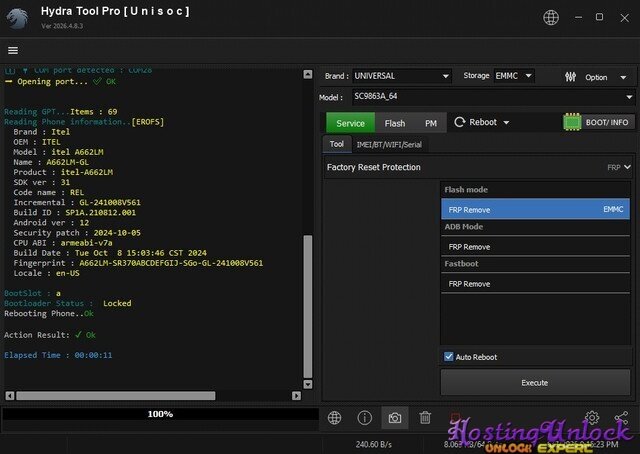Click the log line 'Model : itel A662LM'
This screenshot has height=454, width=640.
58,152
